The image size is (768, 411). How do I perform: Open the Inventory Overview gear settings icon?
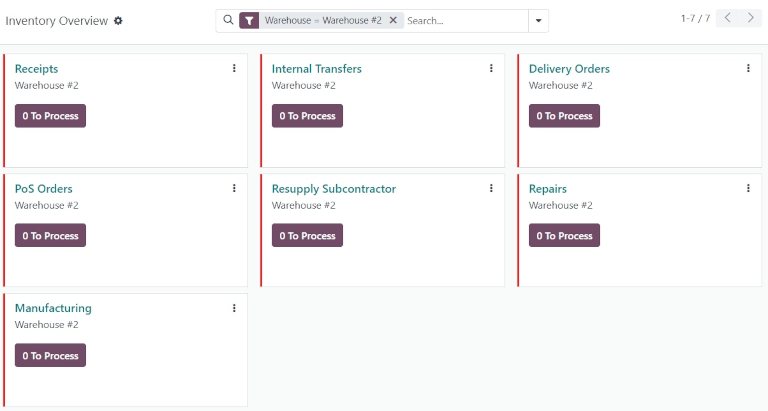click(x=118, y=21)
